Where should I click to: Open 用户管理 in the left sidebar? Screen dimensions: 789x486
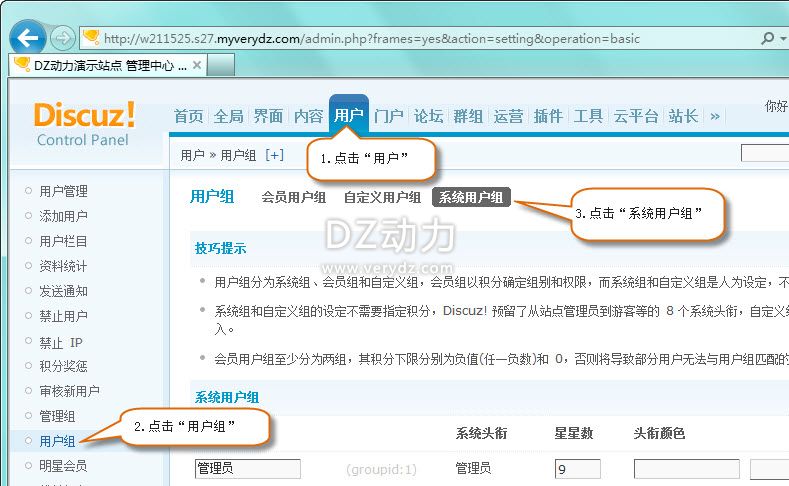pyautogui.click(x=63, y=191)
